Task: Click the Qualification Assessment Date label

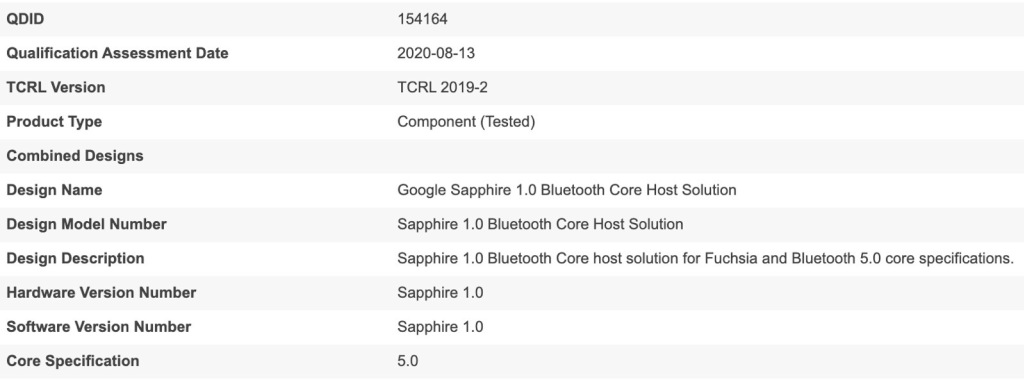Action: pos(118,53)
